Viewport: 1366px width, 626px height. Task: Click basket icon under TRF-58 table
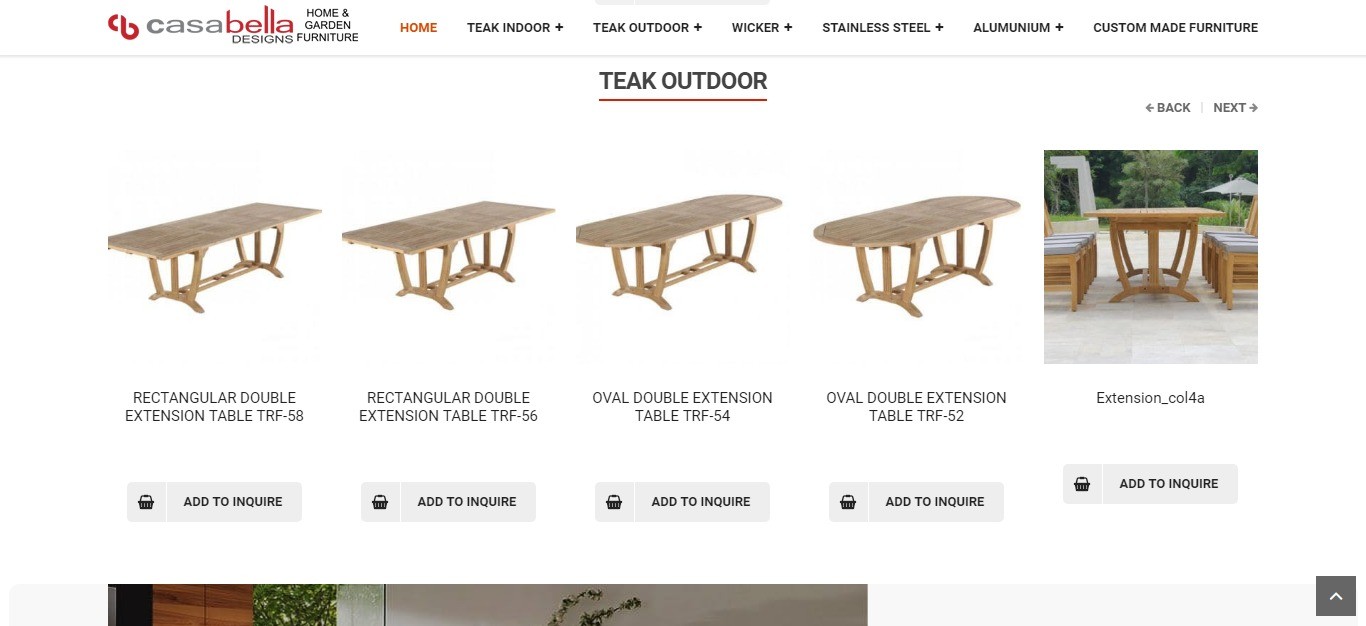point(146,502)
